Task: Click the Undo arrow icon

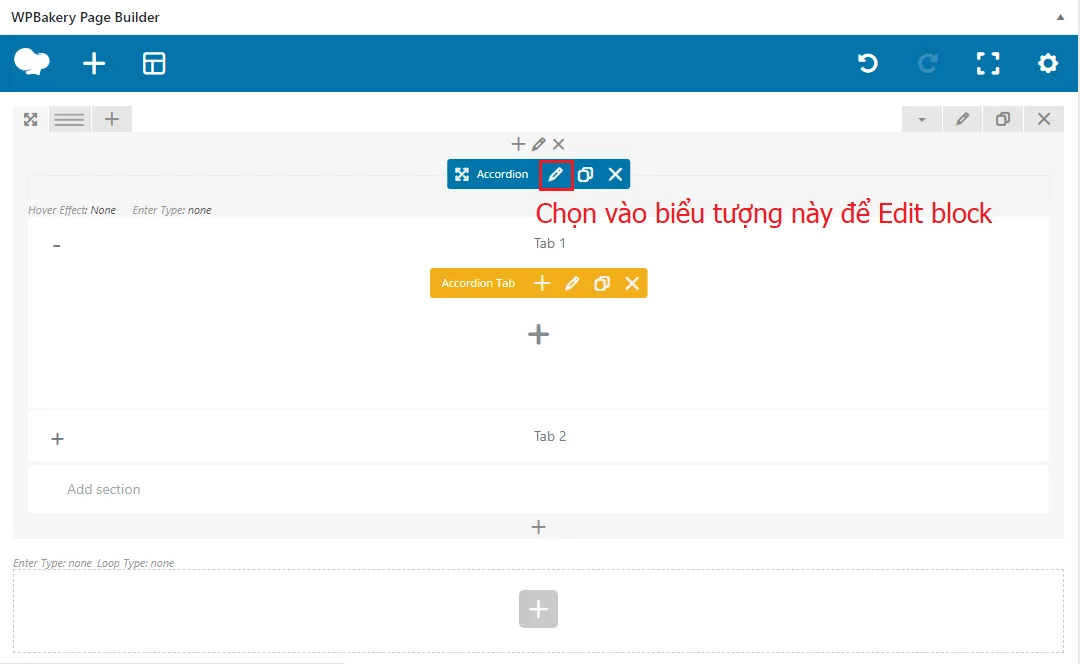Action: [868, 64]
